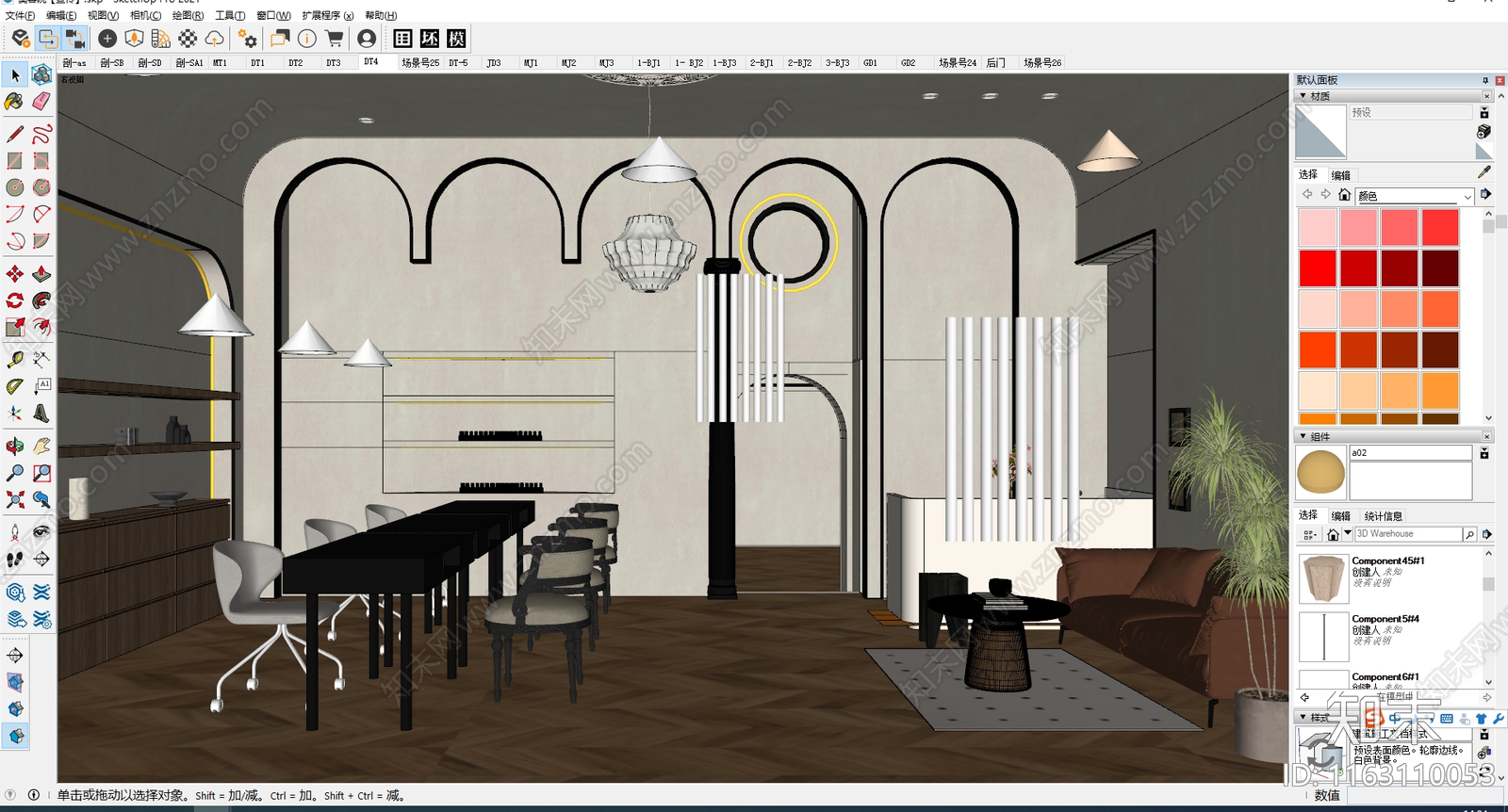Image resolution: width=1508 pixels, height=812 pixels.
Task: Toggle the '模' toolbar button
Action: (457, 39)
